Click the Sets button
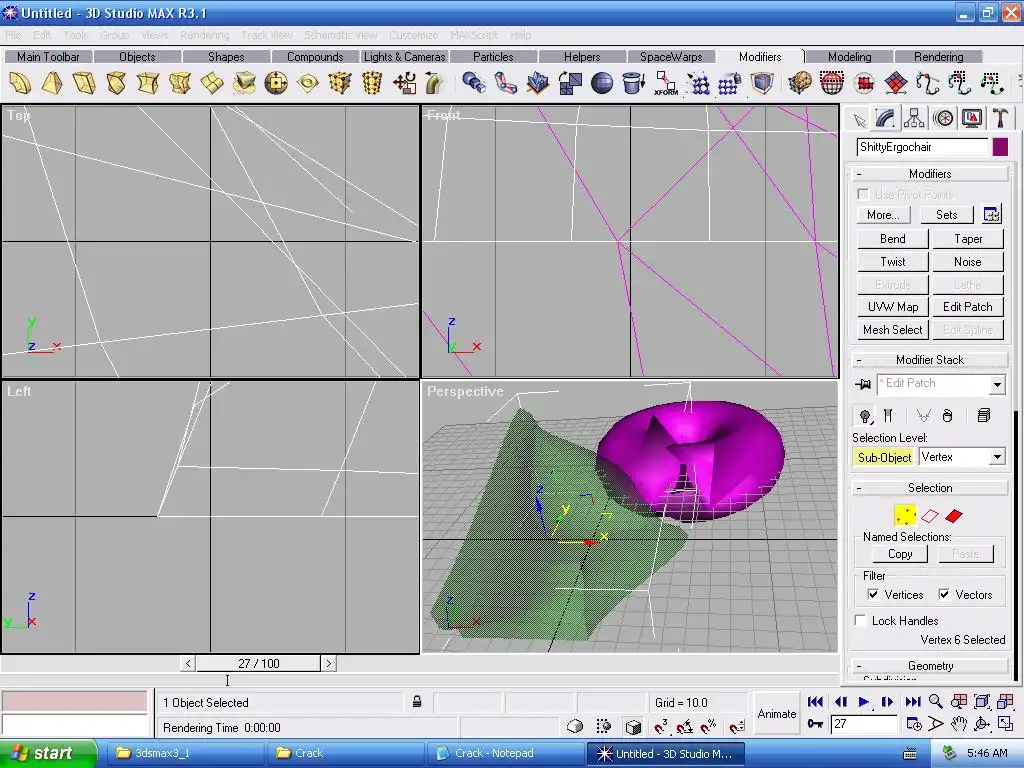1024x768 pixels. tap(946, 215)
